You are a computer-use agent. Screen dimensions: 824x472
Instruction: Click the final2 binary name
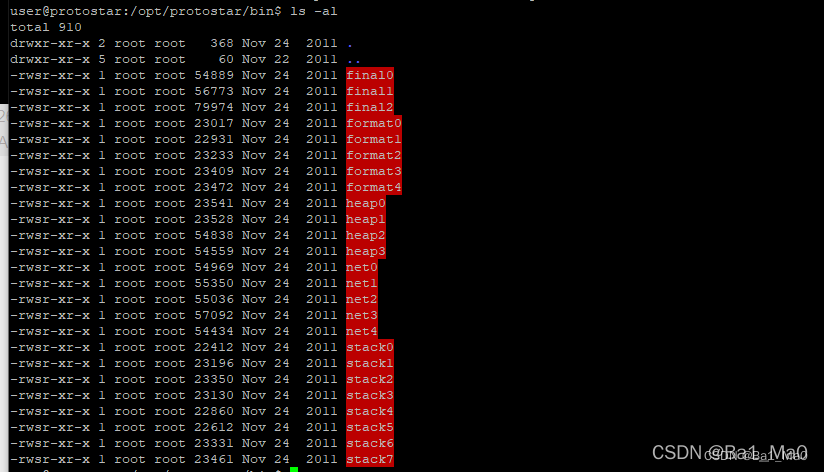click(369, 107)
